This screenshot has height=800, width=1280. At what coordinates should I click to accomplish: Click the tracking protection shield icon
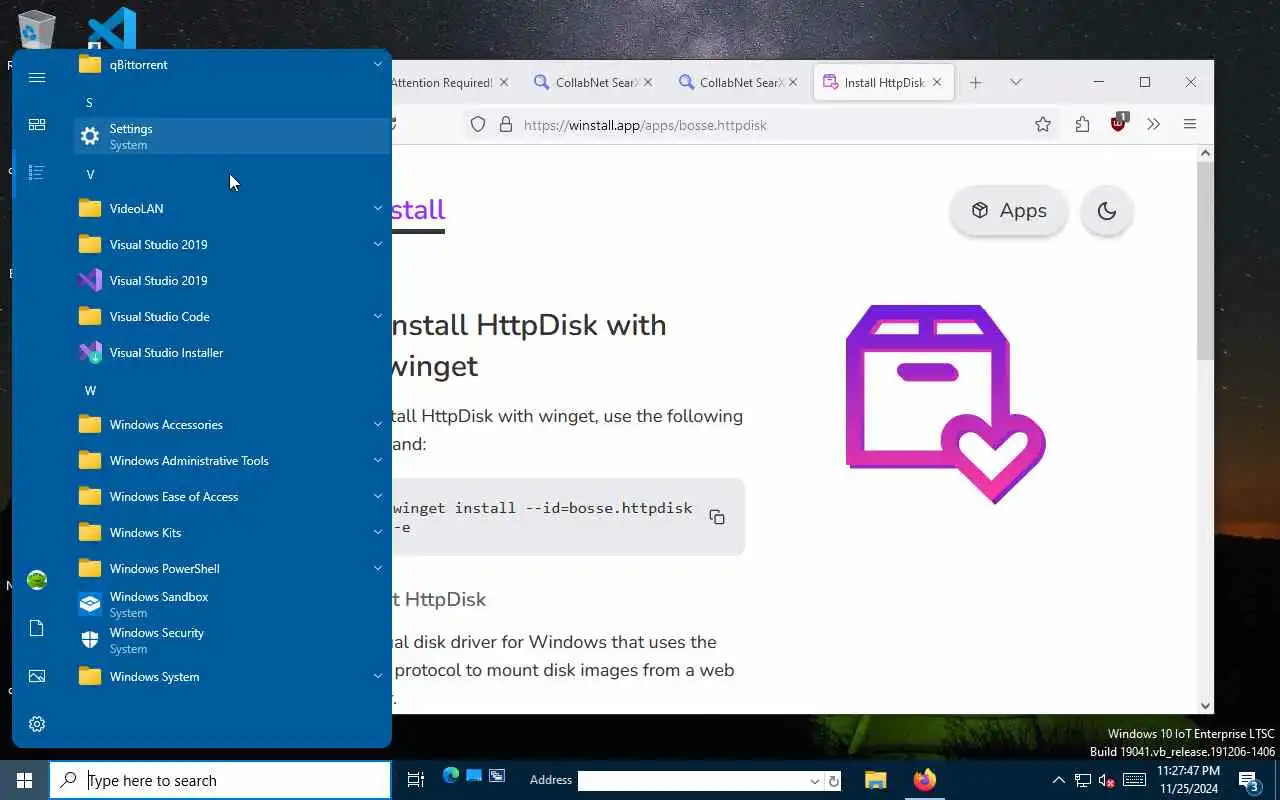[478, 125]
